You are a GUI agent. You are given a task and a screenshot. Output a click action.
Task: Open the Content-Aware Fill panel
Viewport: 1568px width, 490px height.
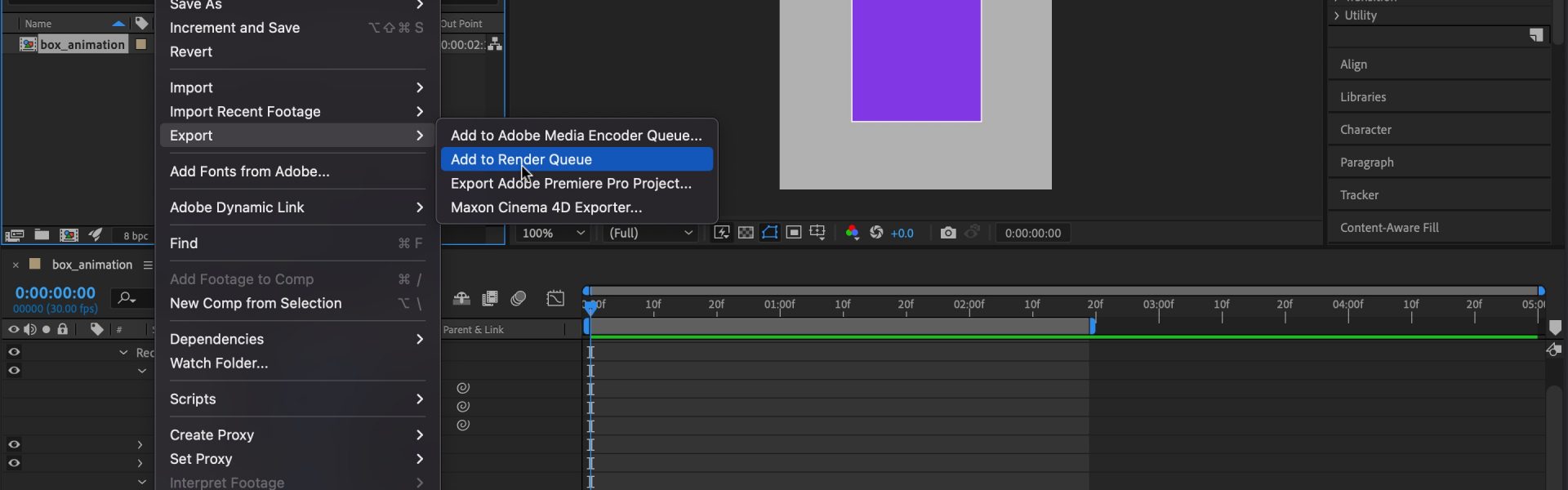coord(1388,228)
